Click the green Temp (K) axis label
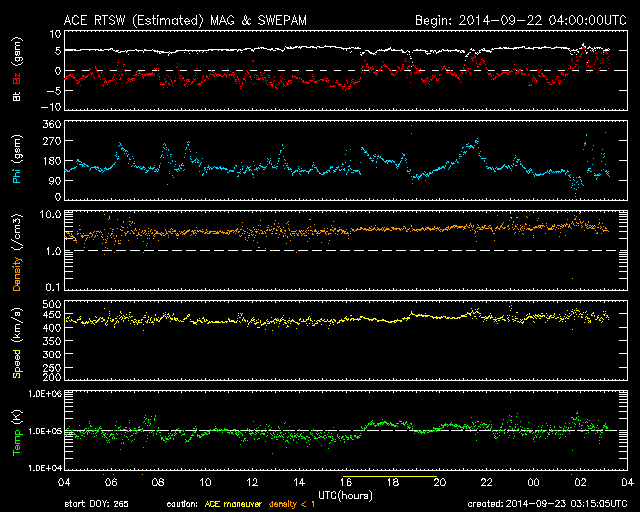The width and height of the screenshot is (640, 512). click(17, 431)
